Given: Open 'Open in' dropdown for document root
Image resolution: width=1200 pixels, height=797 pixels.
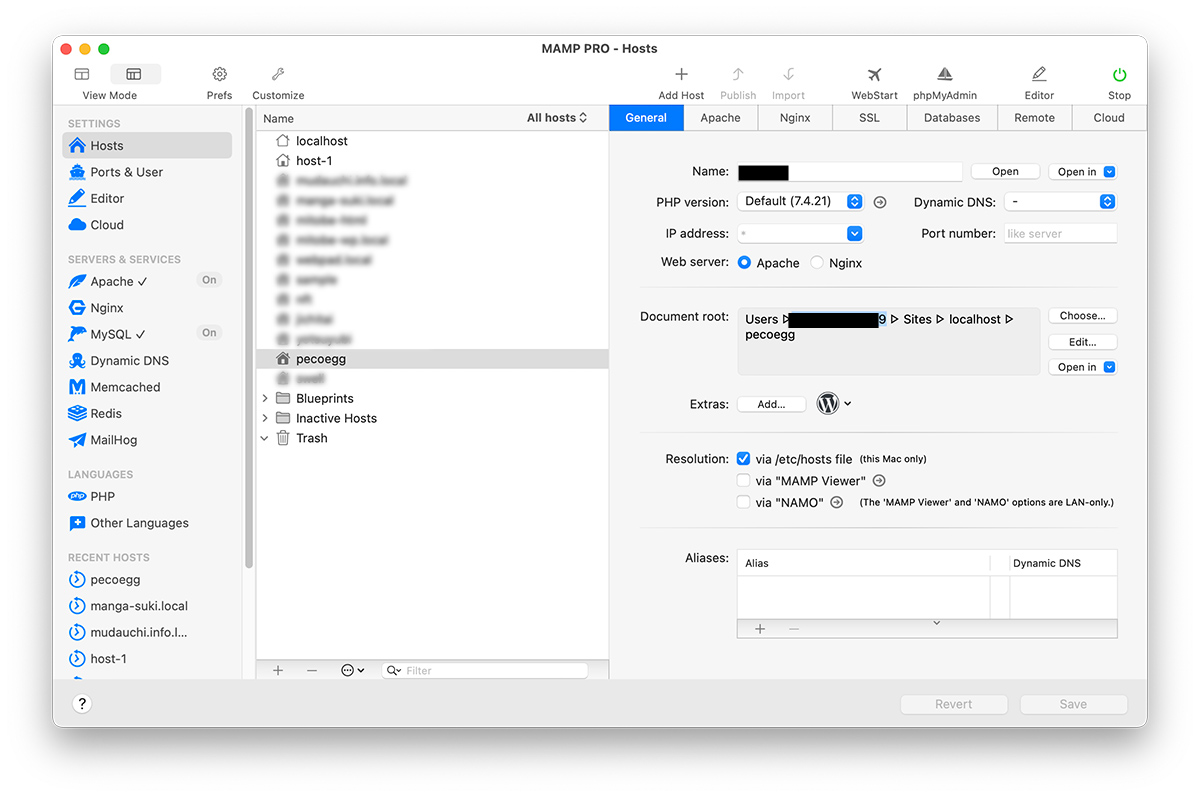Looking at the screenshot, I should point(1085,367).
